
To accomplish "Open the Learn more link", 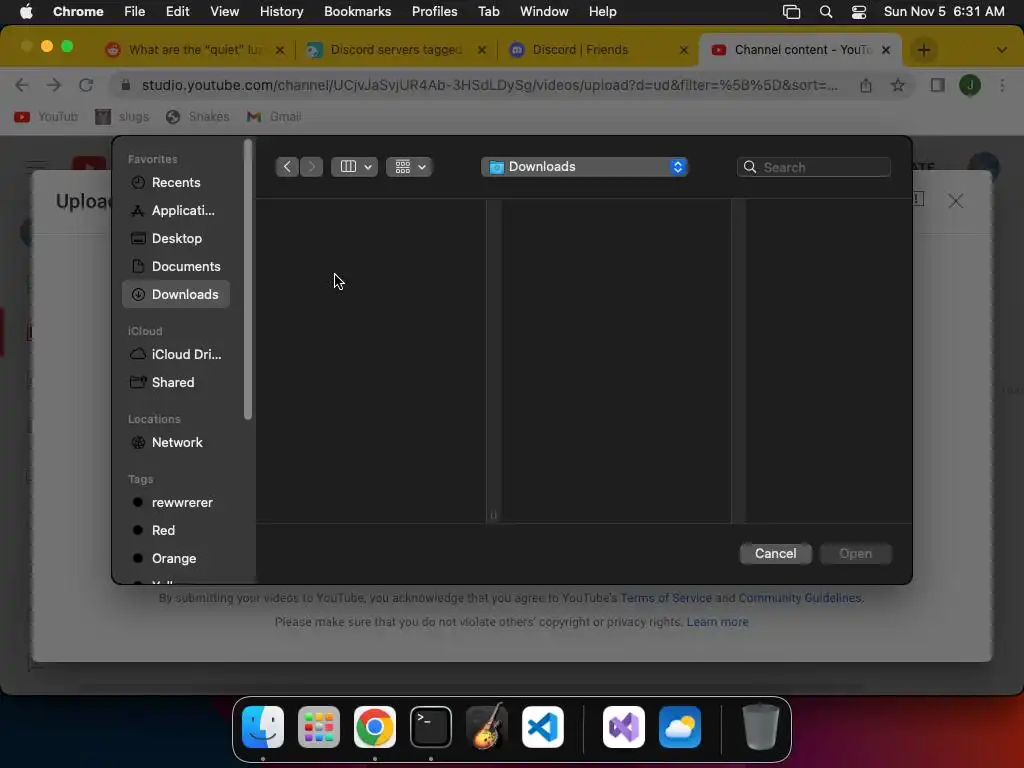I will (717, 622).
